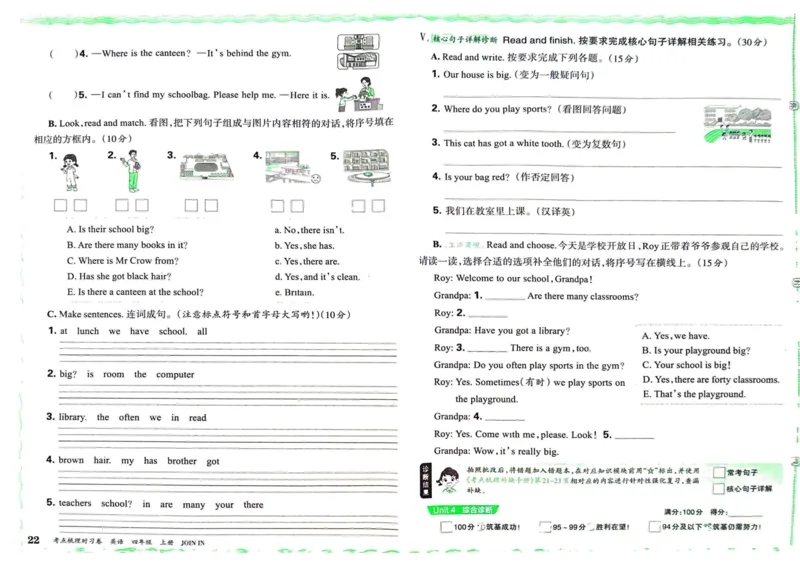Screen dimensions: 800x566
Task: Click the Chinese sentence '我们在教室里上课。'
Action: [x=489, y=211]
